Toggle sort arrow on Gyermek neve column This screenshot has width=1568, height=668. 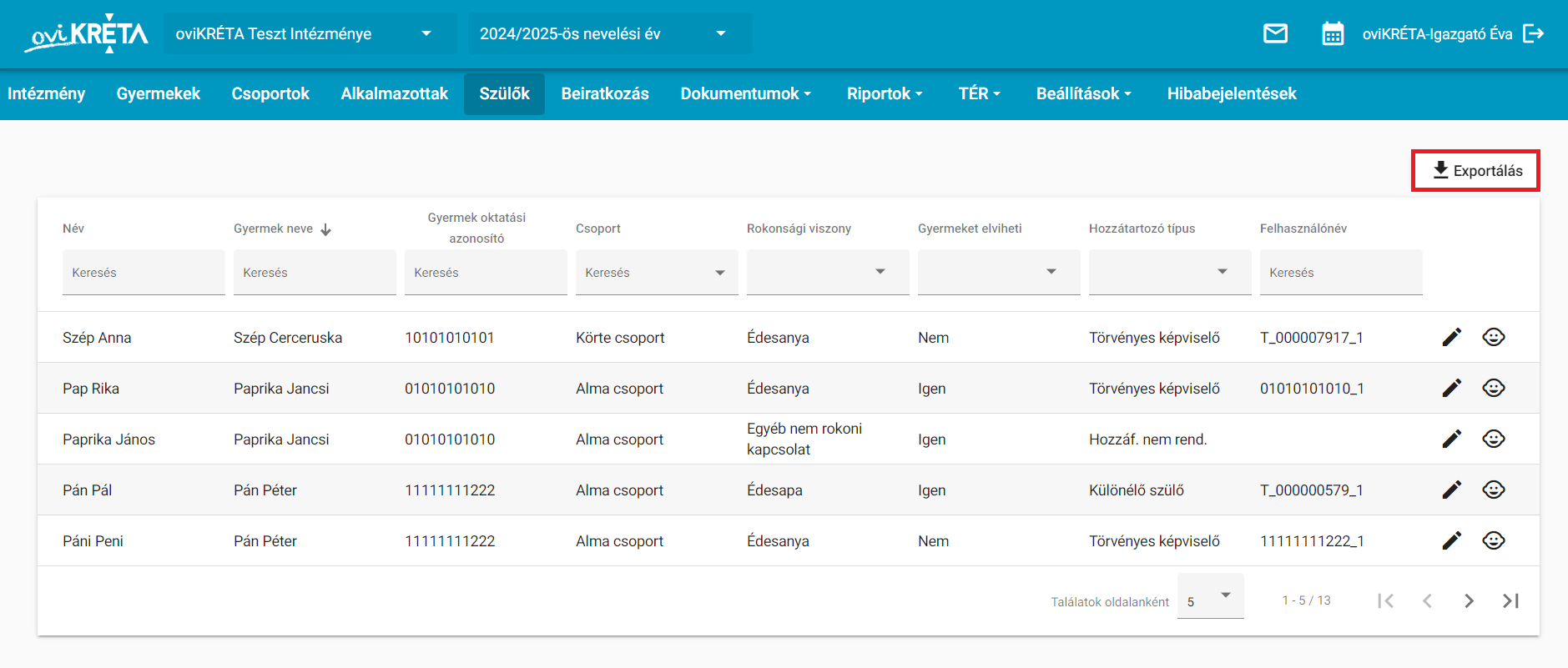(x=325, y=229)
